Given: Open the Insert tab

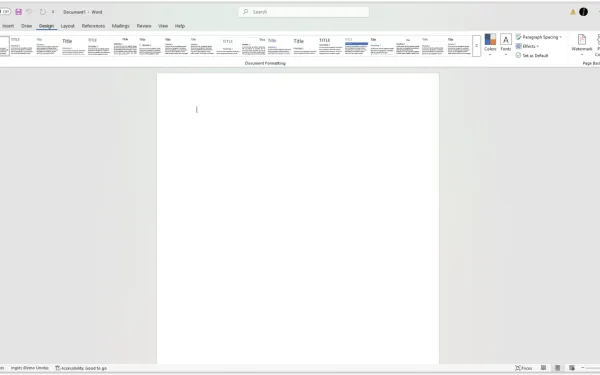Looking at the screenshot, I should tap(8, 26).
